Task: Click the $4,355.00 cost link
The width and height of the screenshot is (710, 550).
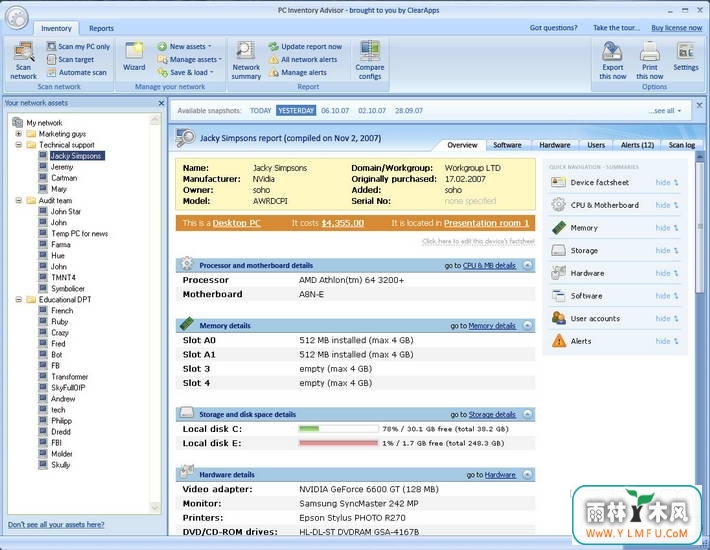Action: coord(342,223)
